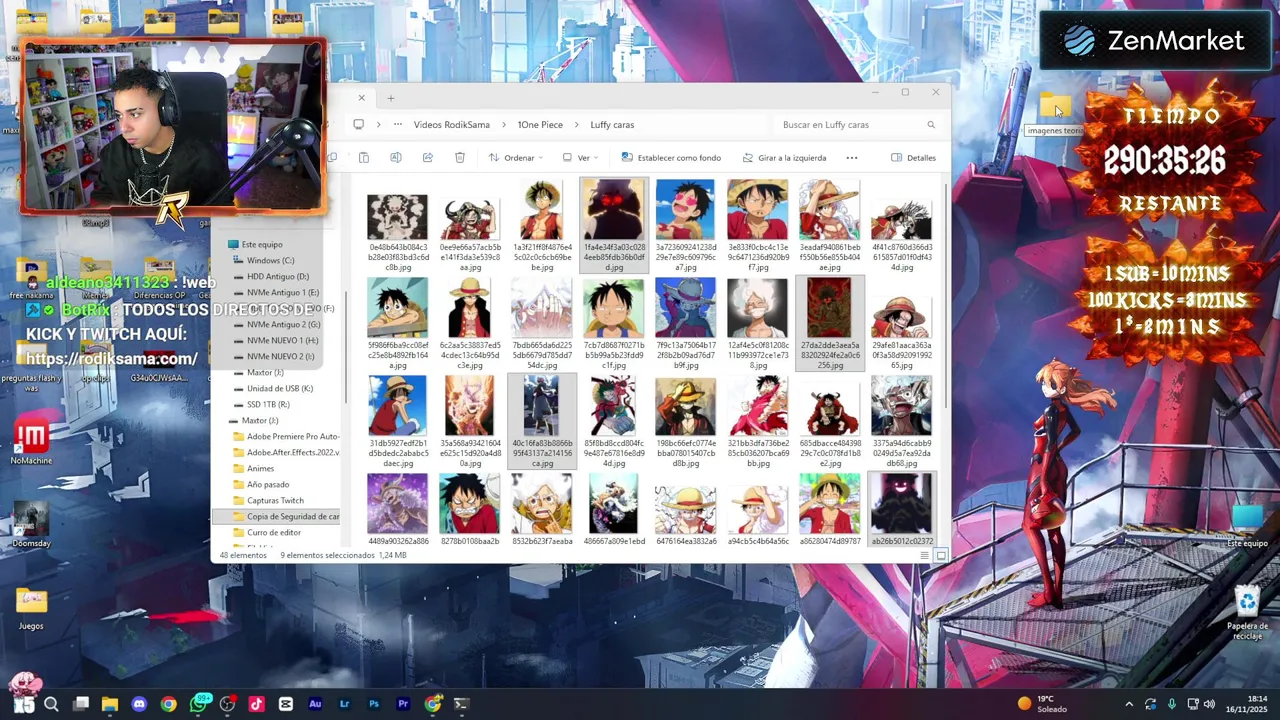Screen dimensions: 1280x720
Task: Switch to details list view in status bar
Action: point(924,555)
